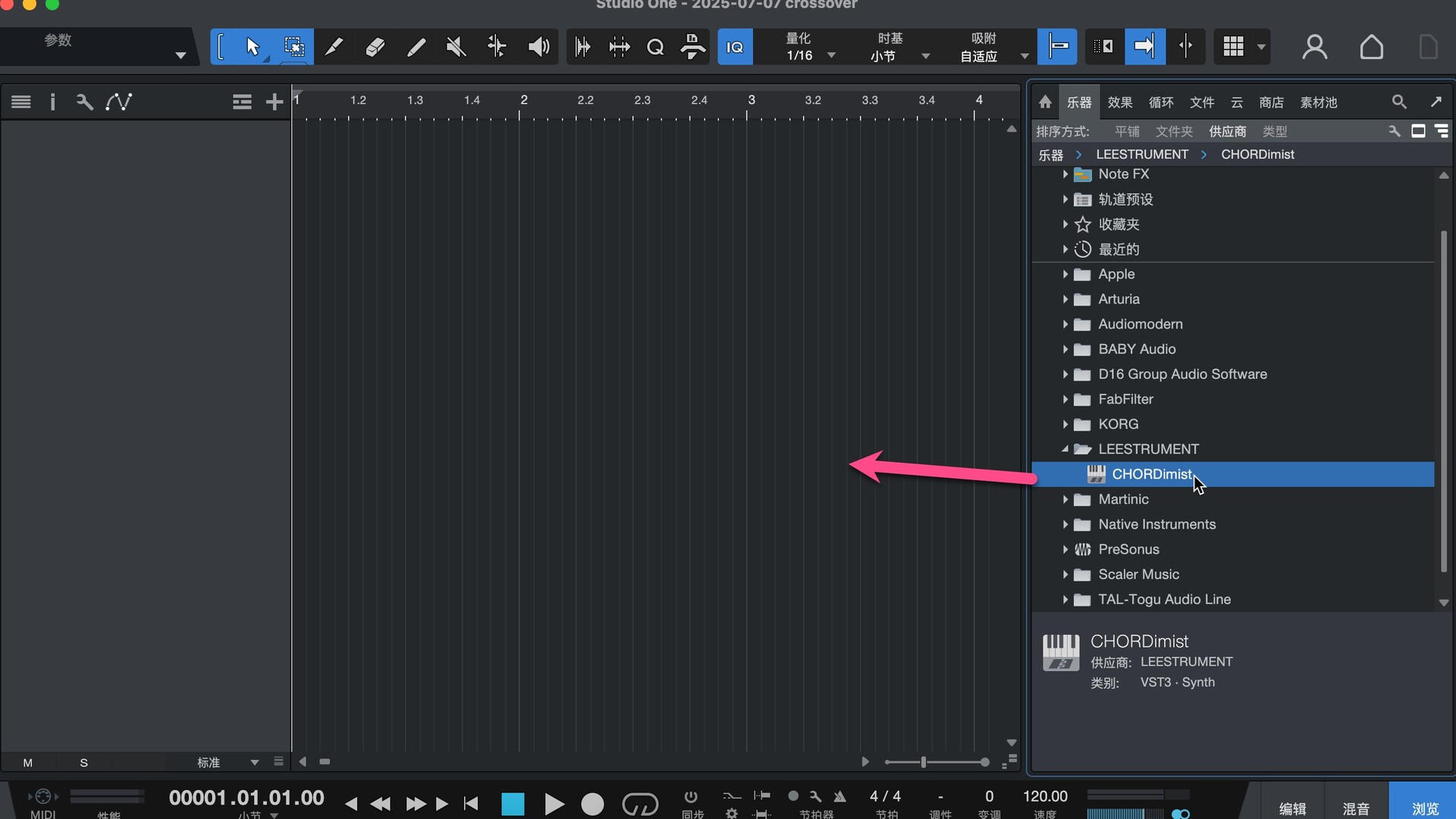This screenshot has height=819, width=1456.
Task: Click LEESTRUMENT in the breadcrumb path
Action: pos(1142,155)
